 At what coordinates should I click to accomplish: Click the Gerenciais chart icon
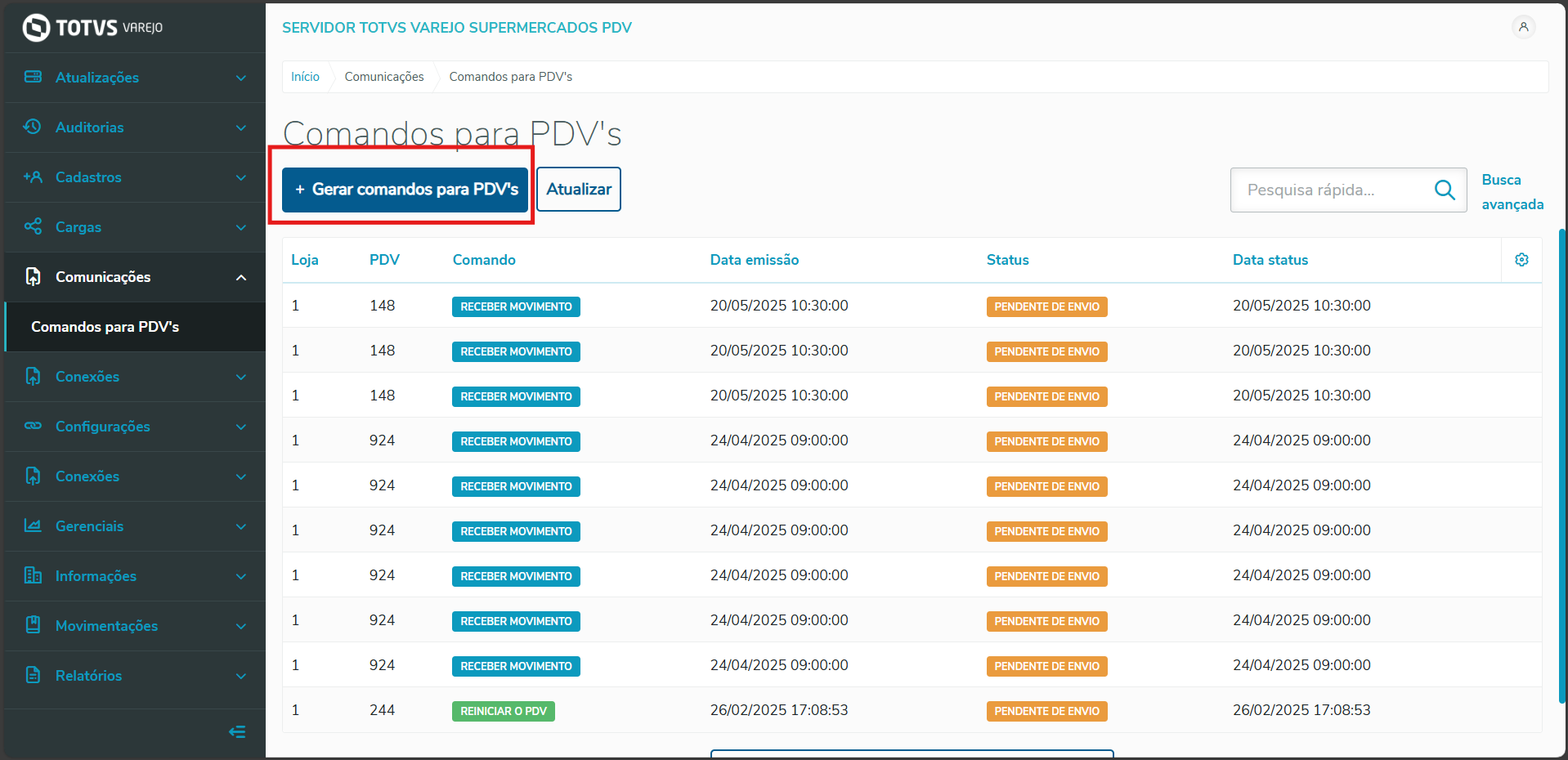[33, 525]
